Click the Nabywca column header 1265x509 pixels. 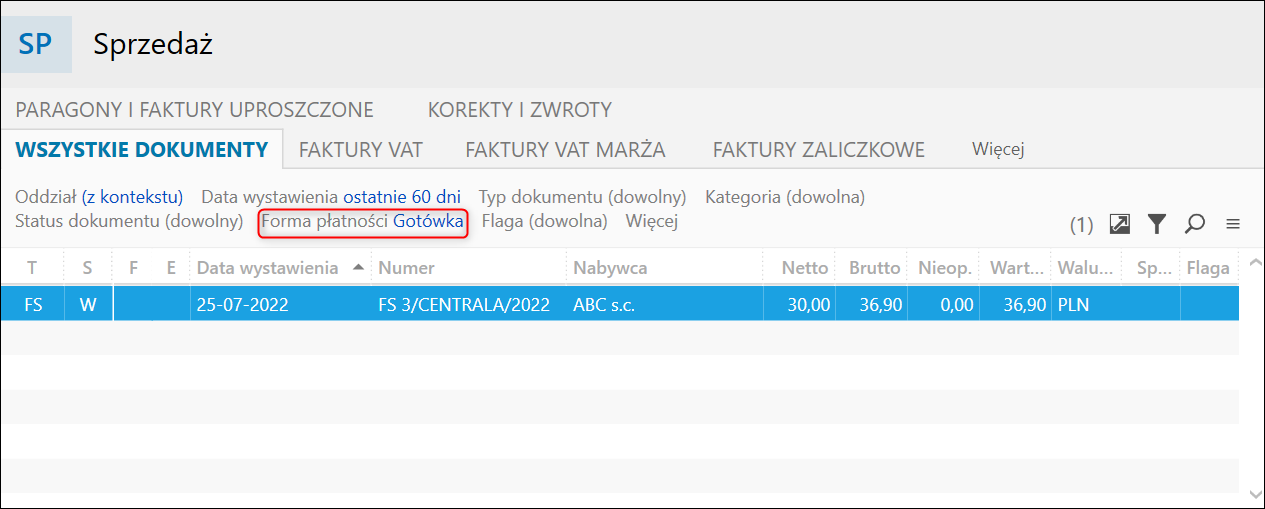(610, 268)
